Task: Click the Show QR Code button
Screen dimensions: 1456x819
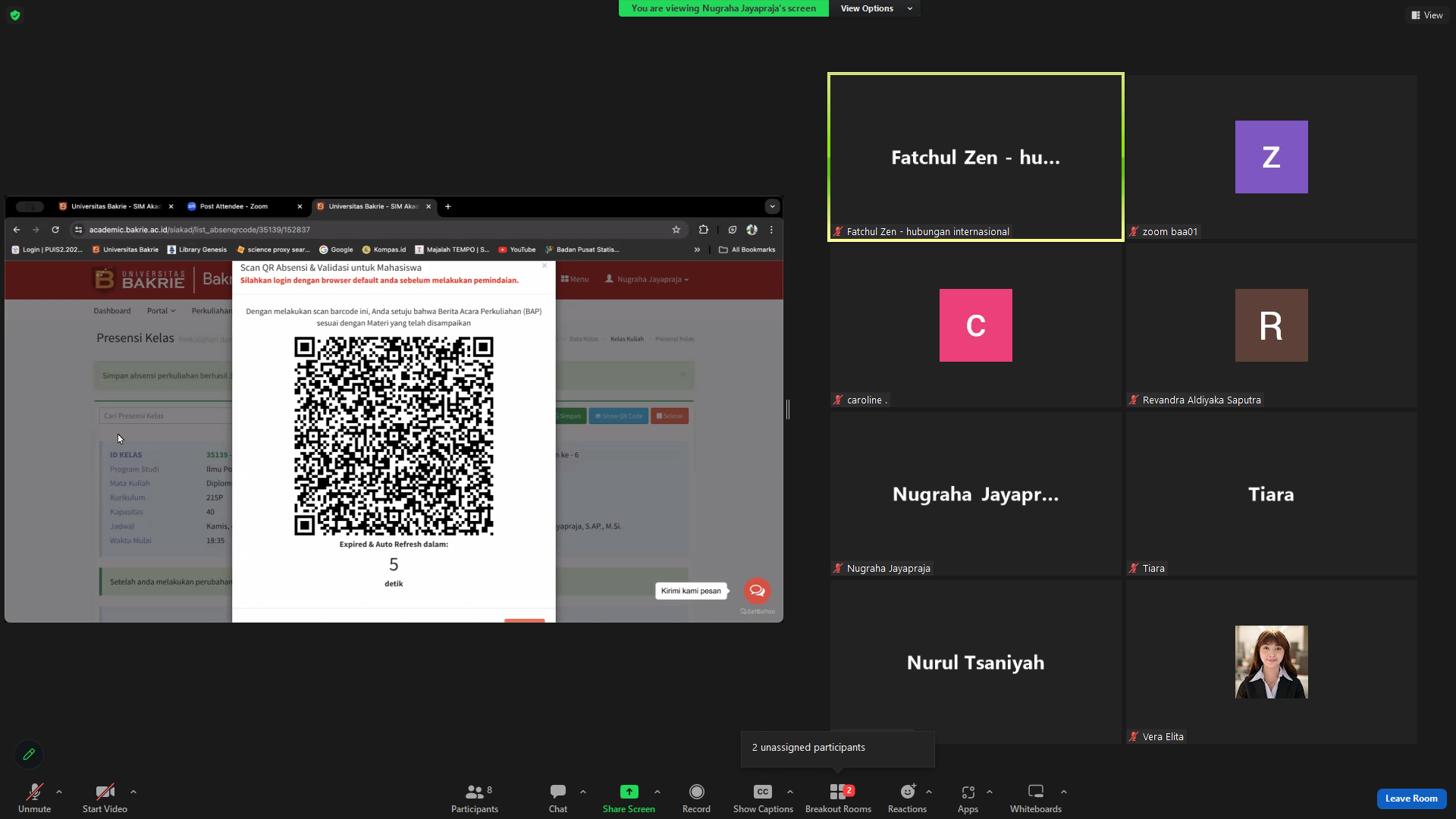Action: click(619, 416)
